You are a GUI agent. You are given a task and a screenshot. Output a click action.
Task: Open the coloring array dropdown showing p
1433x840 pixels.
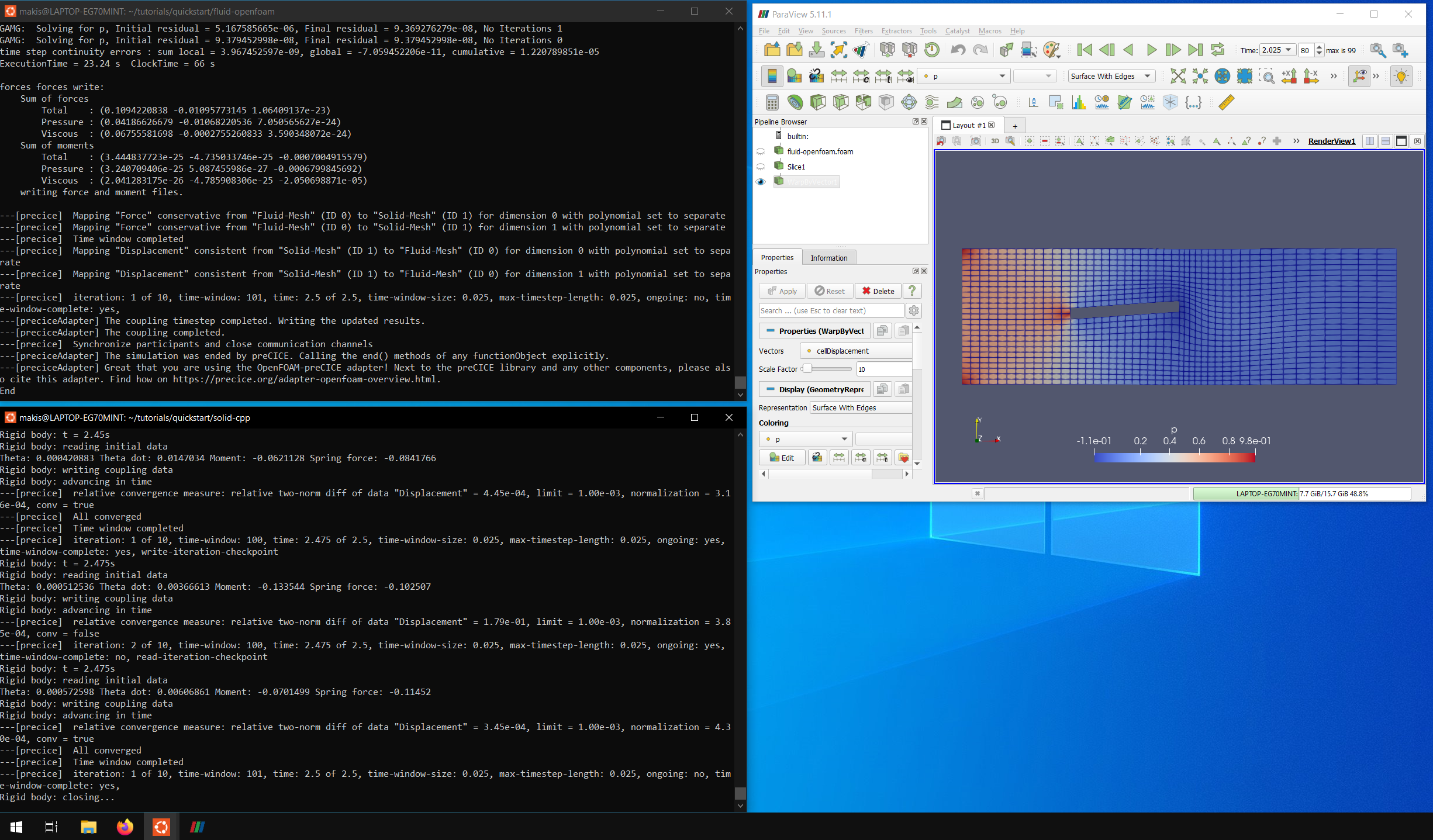[x=963, y=76]
